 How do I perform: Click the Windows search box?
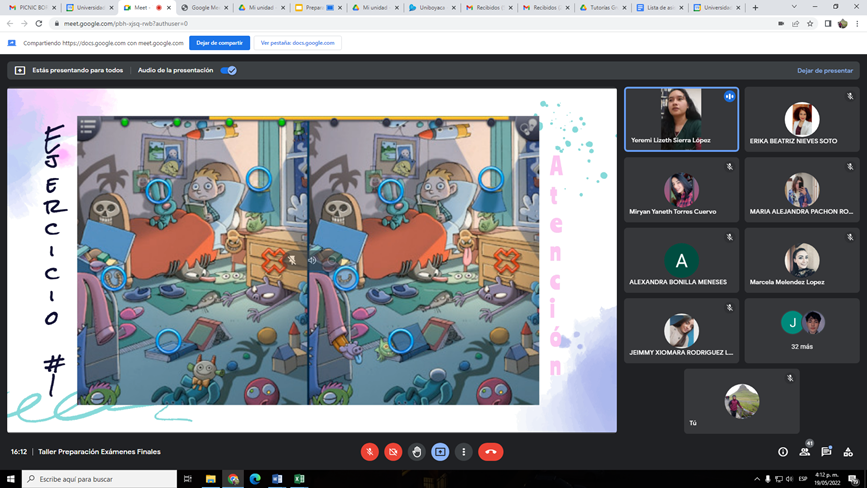(100, 479)
